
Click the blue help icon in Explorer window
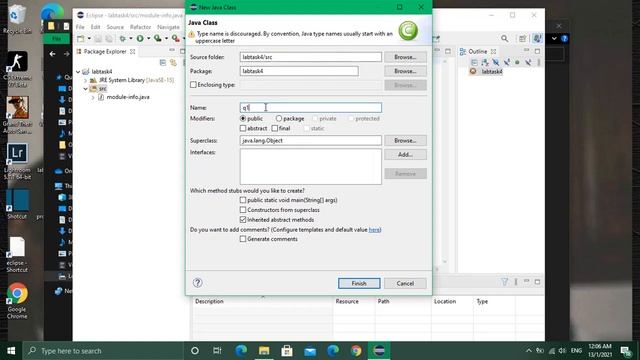[x=564, y=38]
